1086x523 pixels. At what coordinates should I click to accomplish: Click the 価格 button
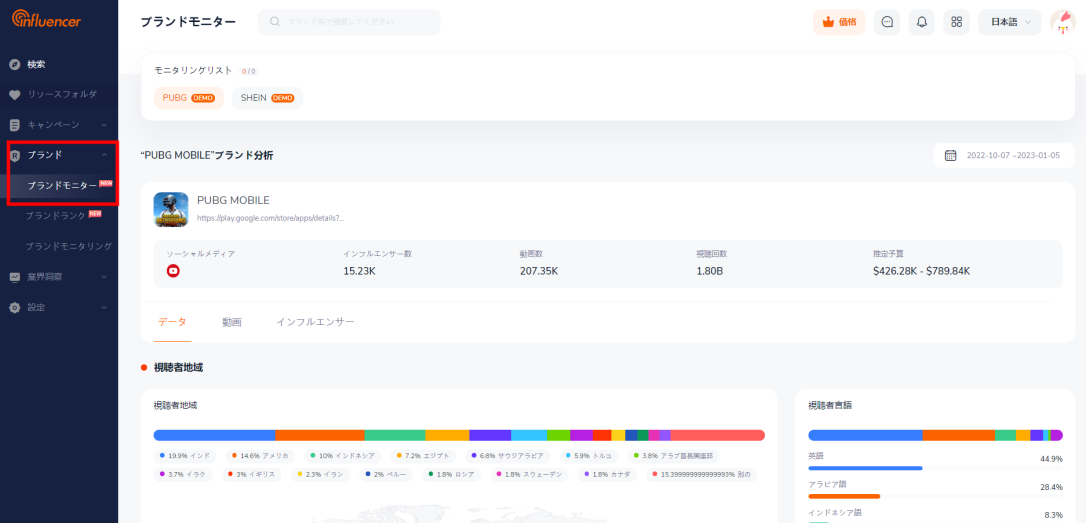(839, 22)
